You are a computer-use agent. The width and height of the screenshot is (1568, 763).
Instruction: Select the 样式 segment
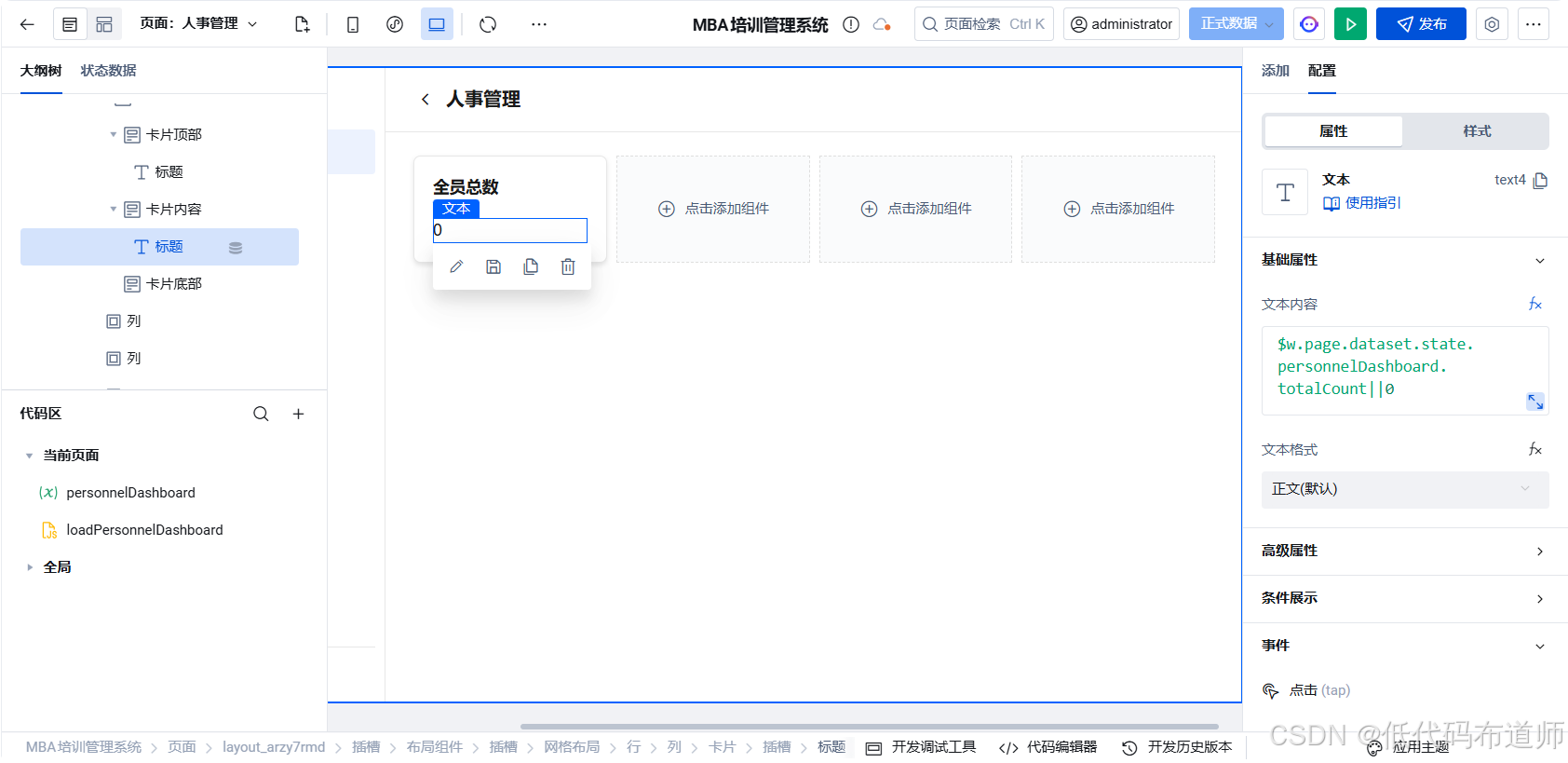[1477, 131]
